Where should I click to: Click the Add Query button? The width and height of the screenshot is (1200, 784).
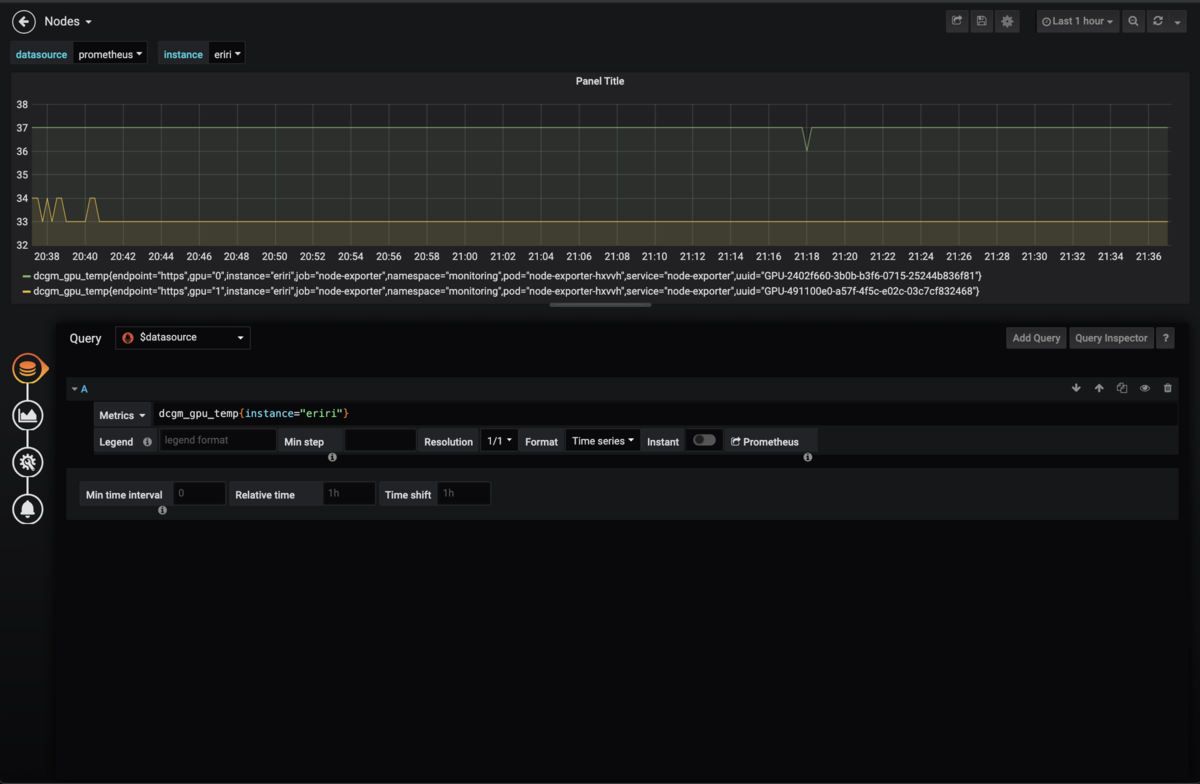pos(1036,338)
